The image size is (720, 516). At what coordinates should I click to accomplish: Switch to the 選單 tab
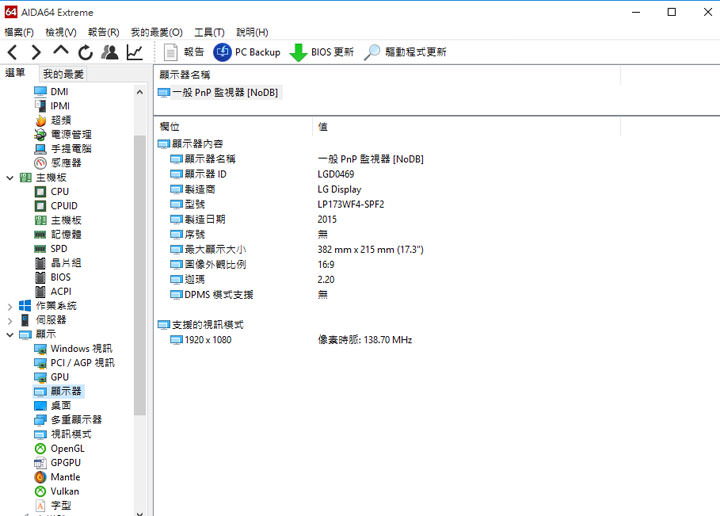tap(15, 73)
